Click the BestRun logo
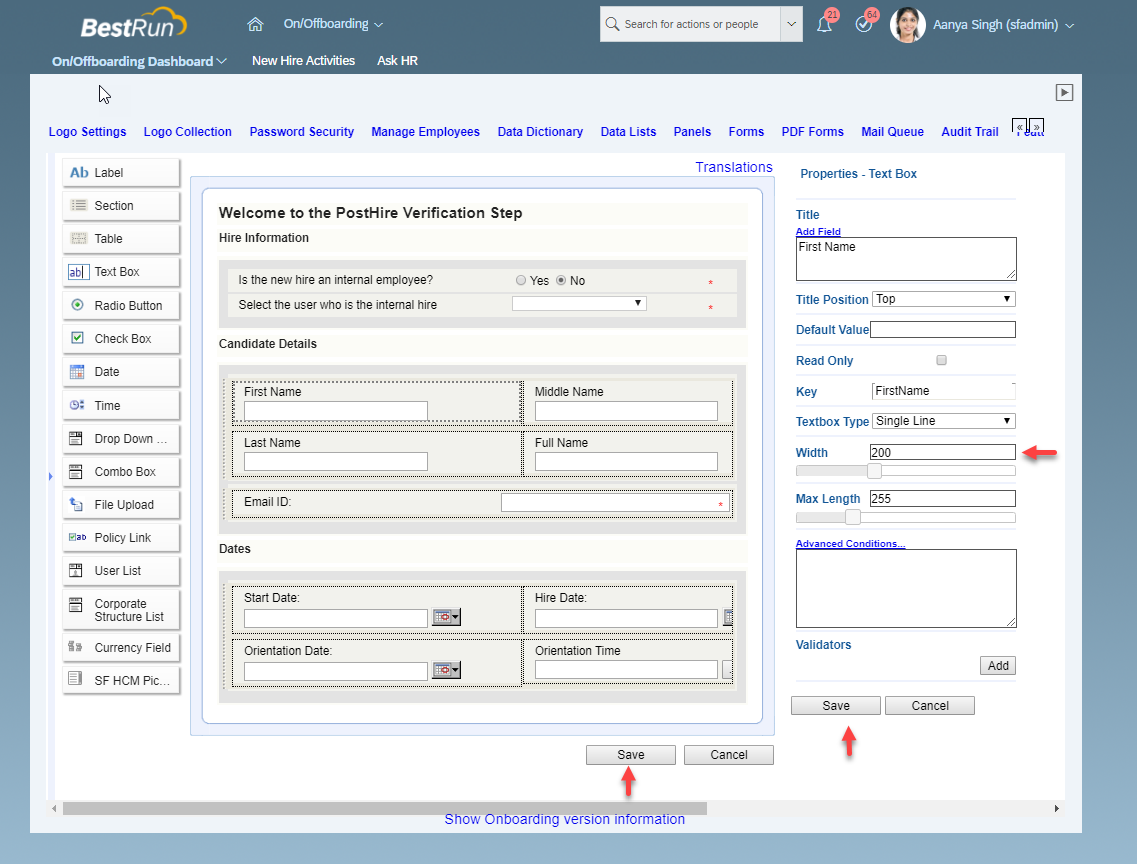 pos(133,24)
